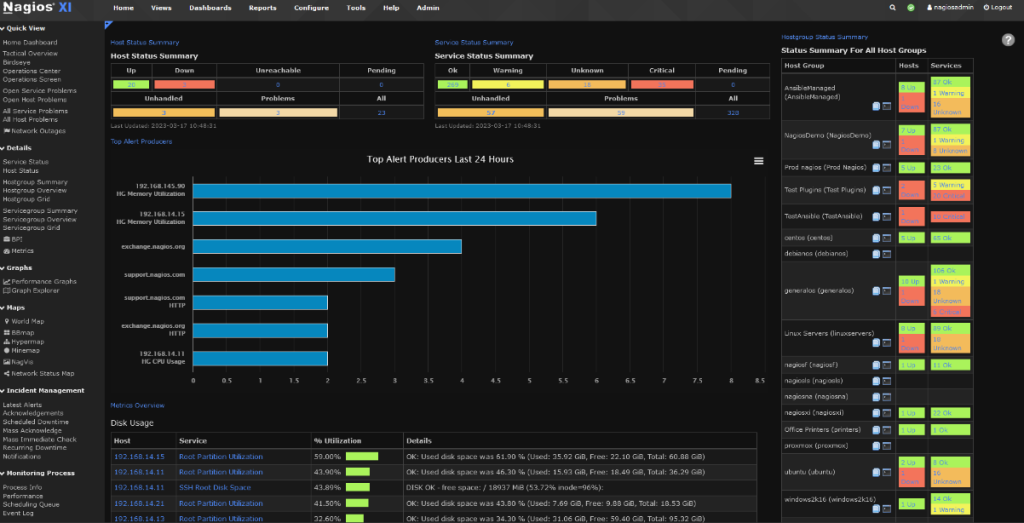
Task: Click document icon for Prod nagios host group
Action: (876, 168)
